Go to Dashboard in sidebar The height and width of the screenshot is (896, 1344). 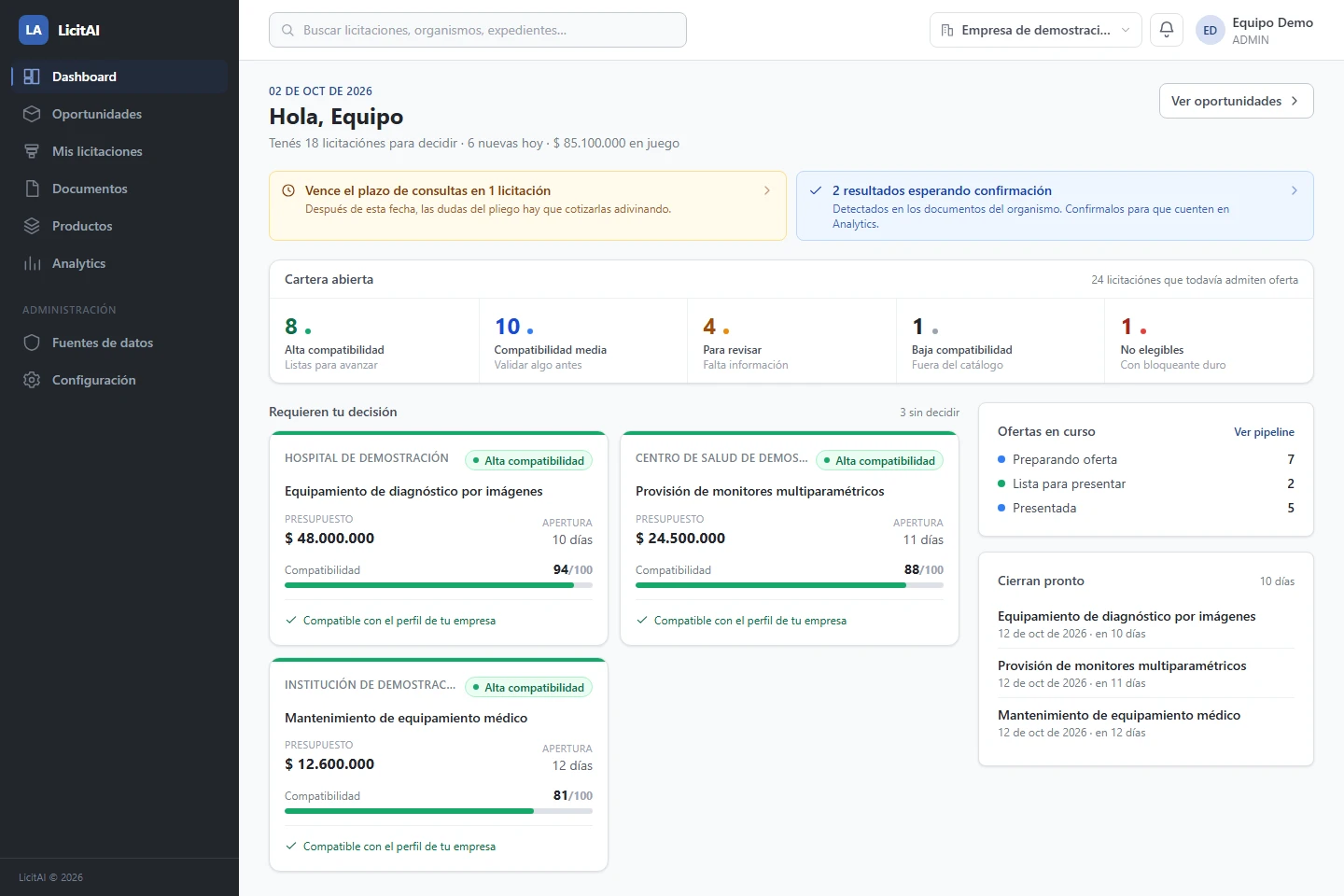pyautogui.click(x=119, y=77)
